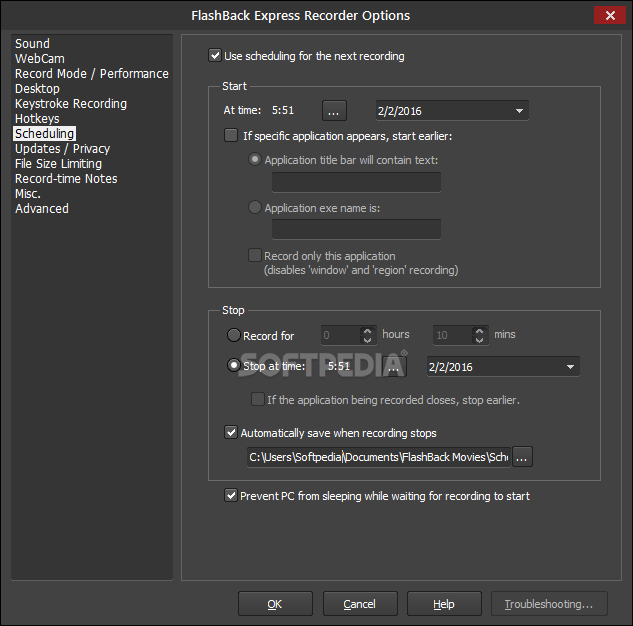Click the title bar text input field

(x=356, y=182)
